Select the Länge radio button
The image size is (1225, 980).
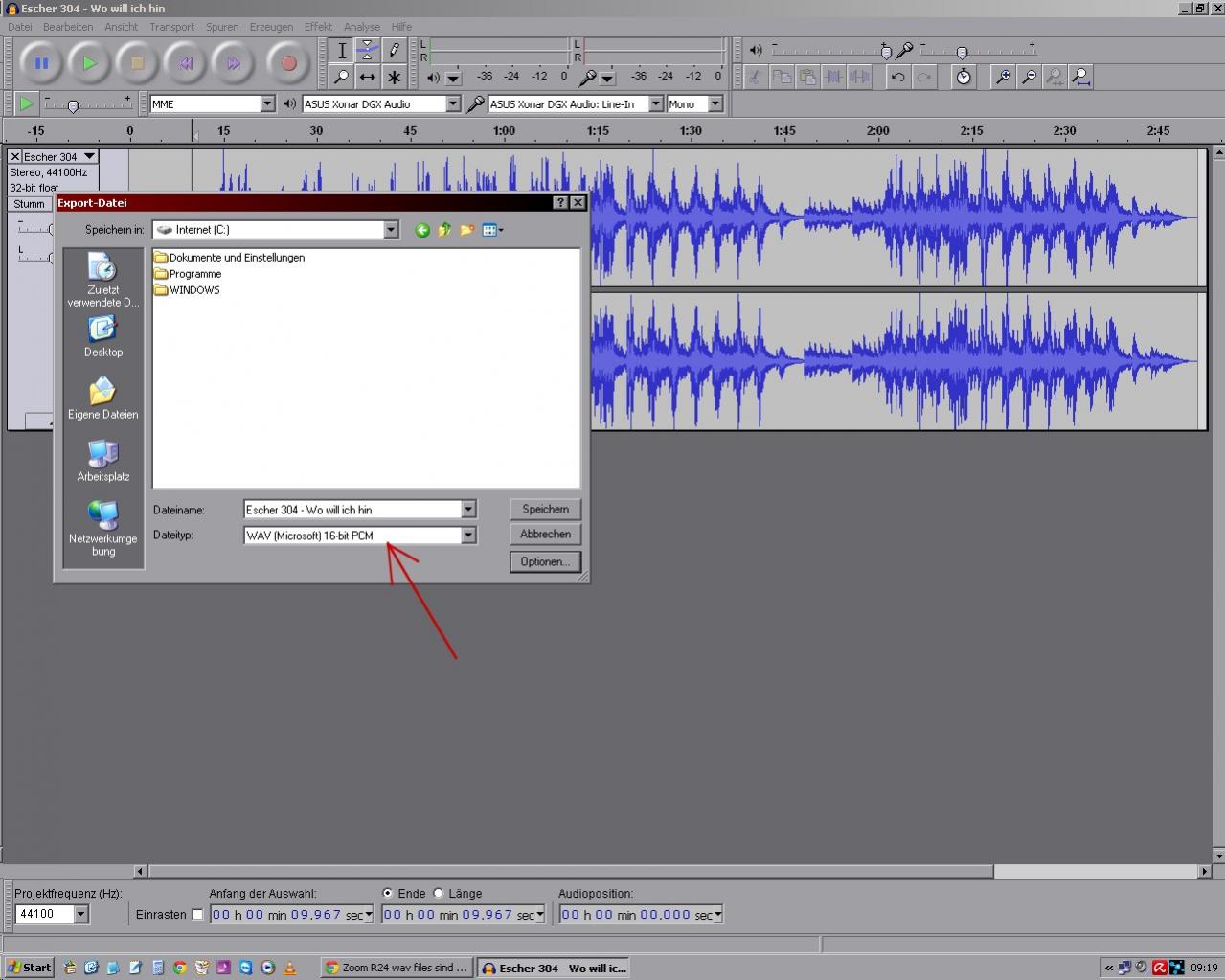point(439,893)
